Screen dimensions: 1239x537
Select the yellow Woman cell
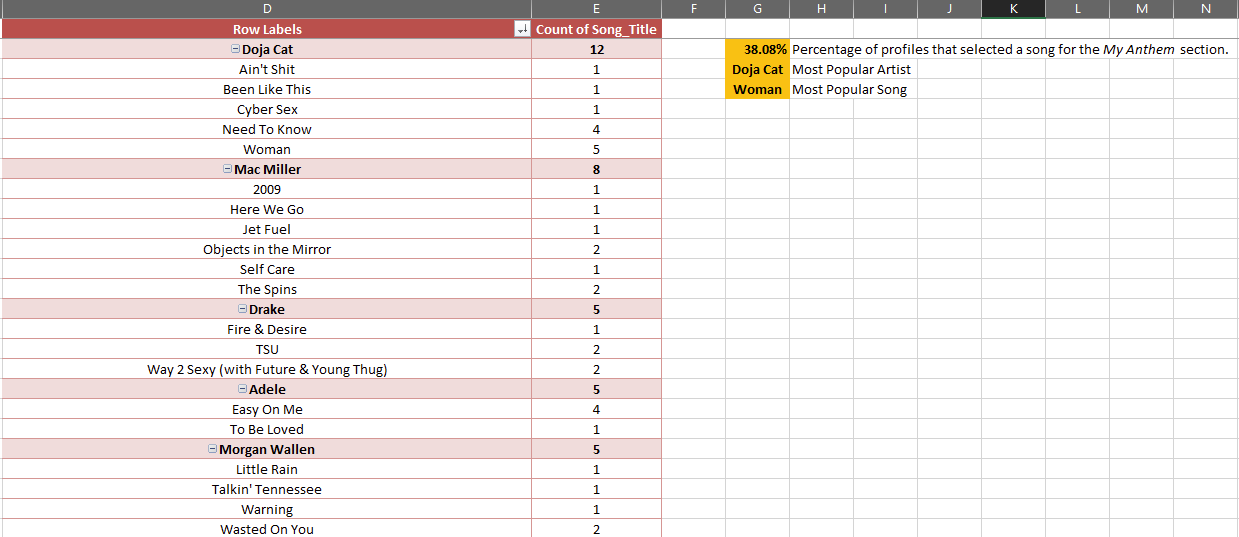757,89
